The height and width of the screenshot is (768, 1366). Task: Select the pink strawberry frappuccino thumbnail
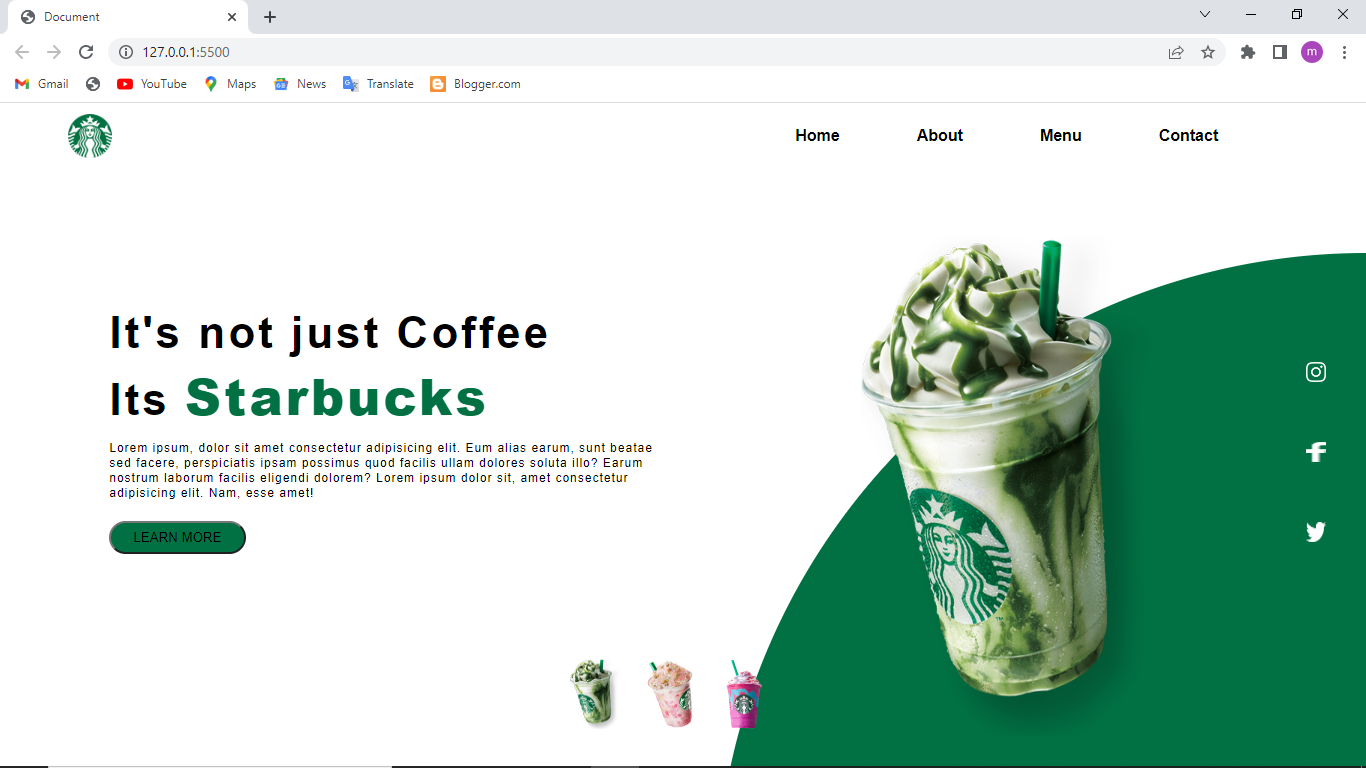[669, 693]
